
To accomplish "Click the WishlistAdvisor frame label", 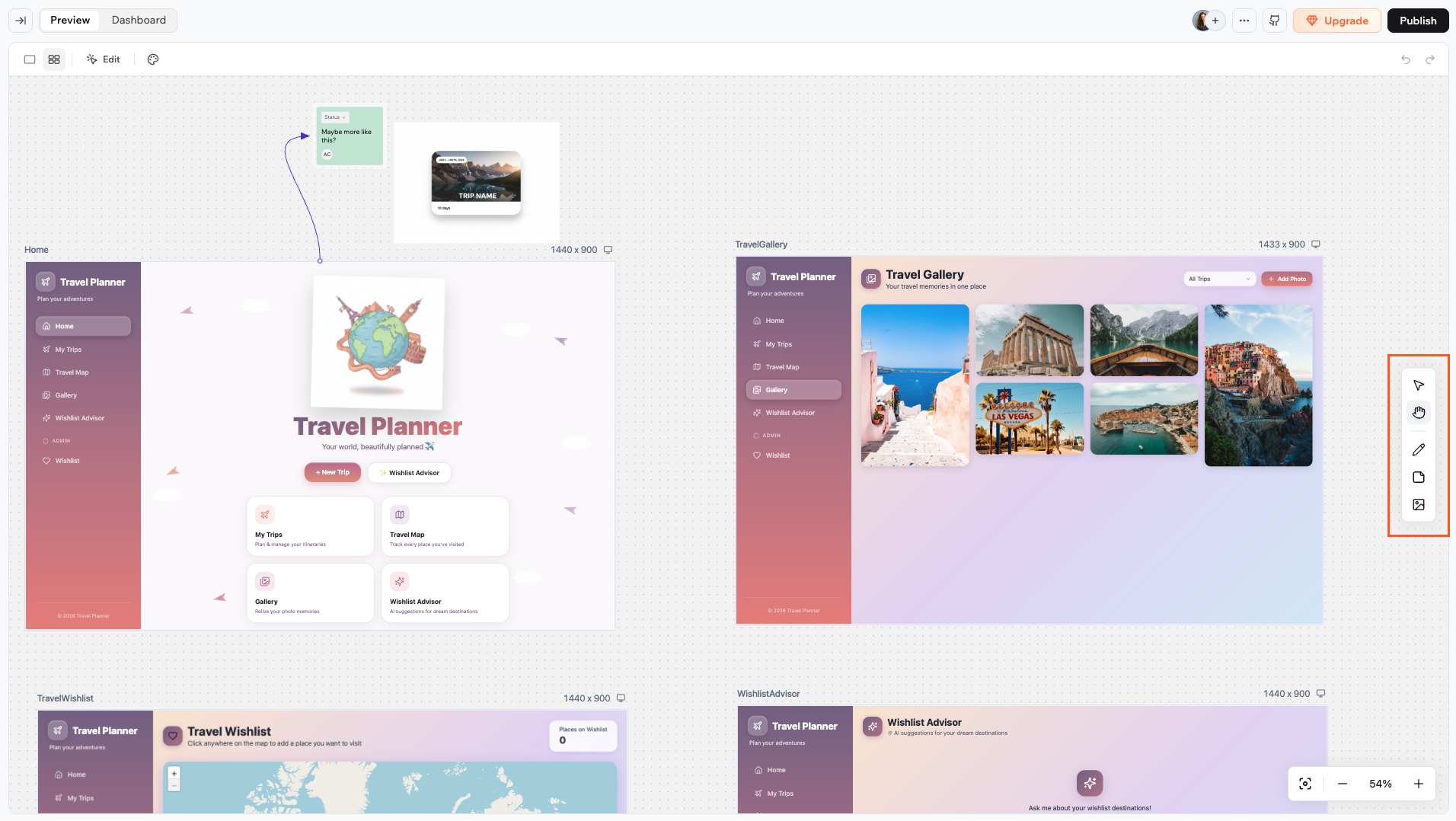I will point(768,694).
